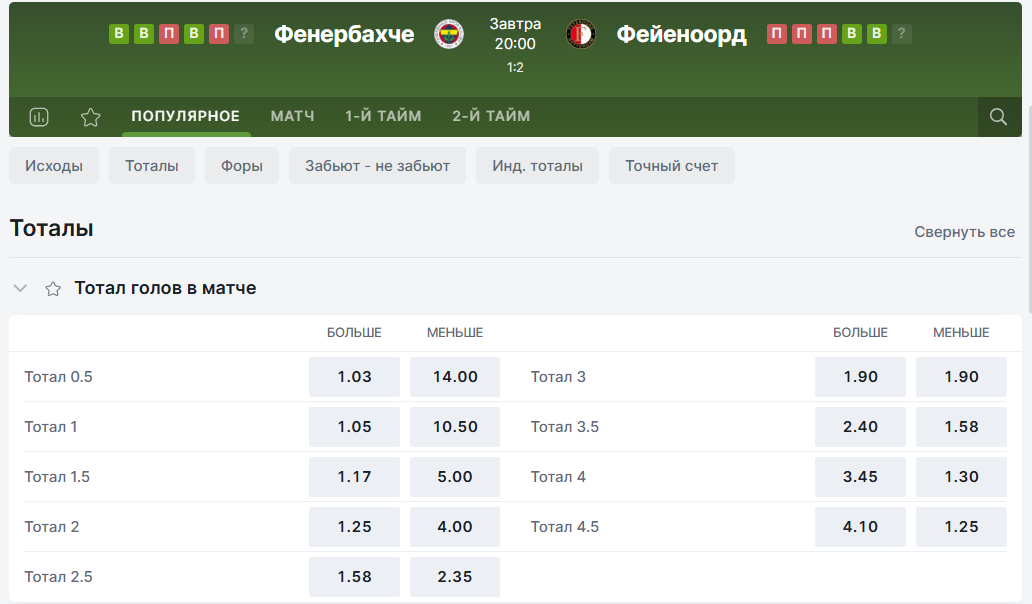Image resolution: width=1032 pixels, height=604 pixels.
Task: Bet Тотал 3 меньше at 1.90
Action: click(961, 377)
